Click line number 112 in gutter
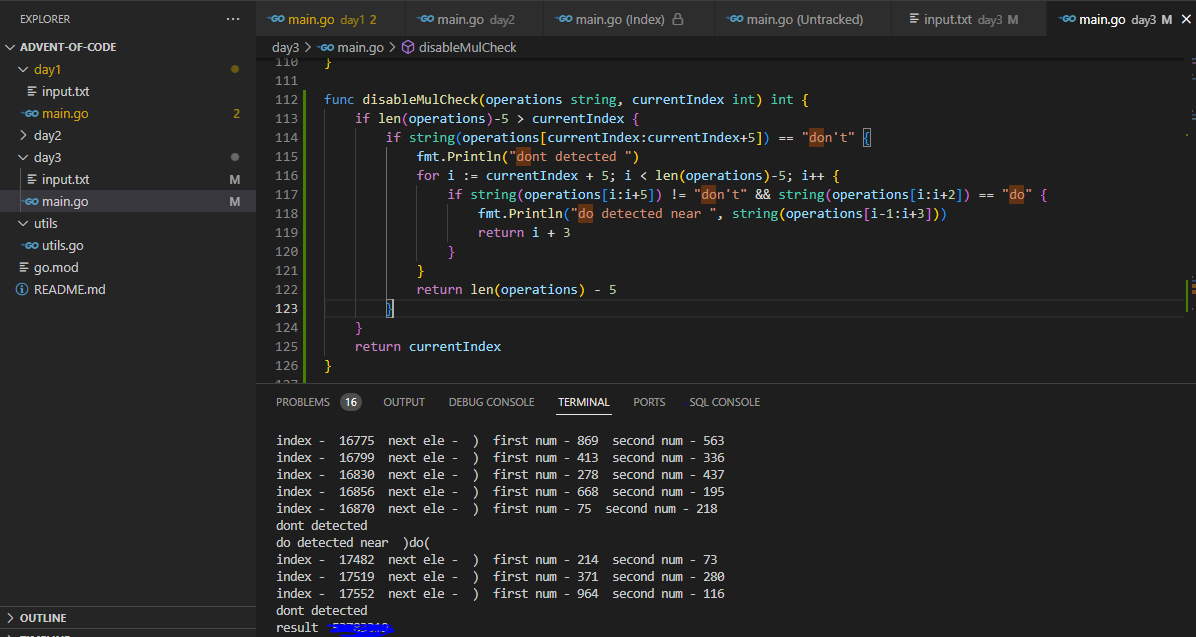 click(286, 99)
